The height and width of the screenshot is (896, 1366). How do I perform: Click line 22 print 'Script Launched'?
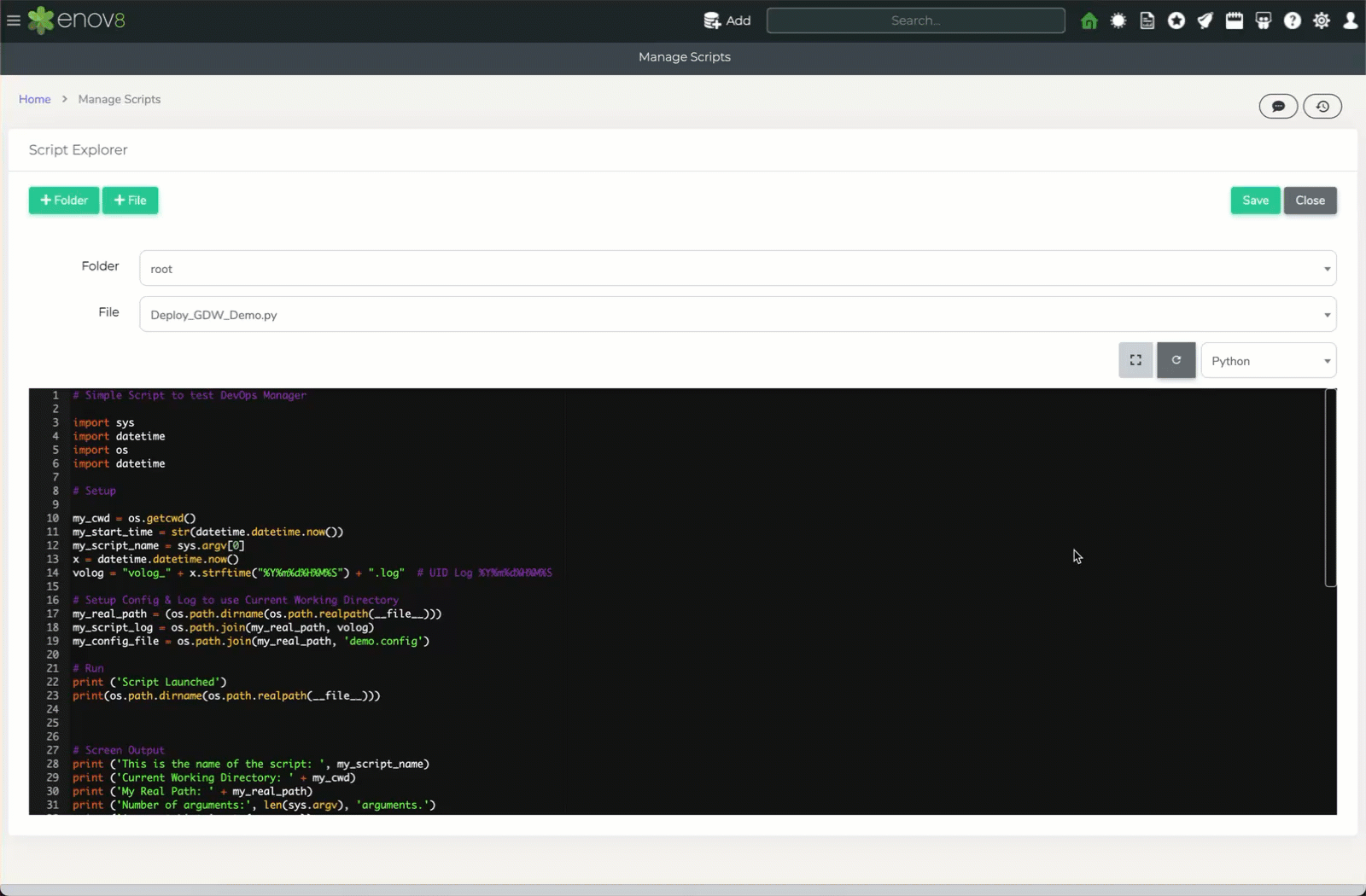click(x=149, y=682)
